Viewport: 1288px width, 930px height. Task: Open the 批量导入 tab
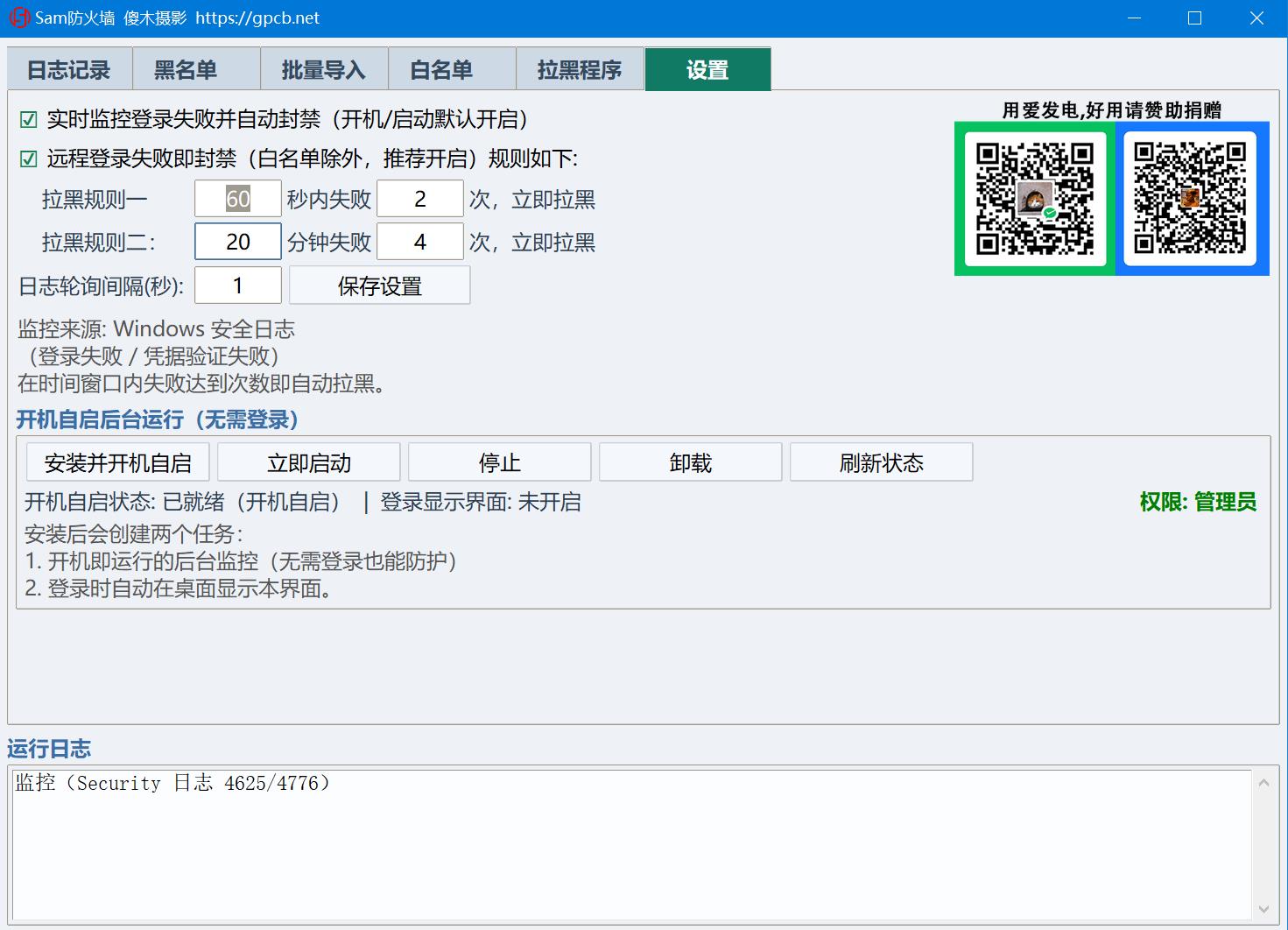(324, 69)
